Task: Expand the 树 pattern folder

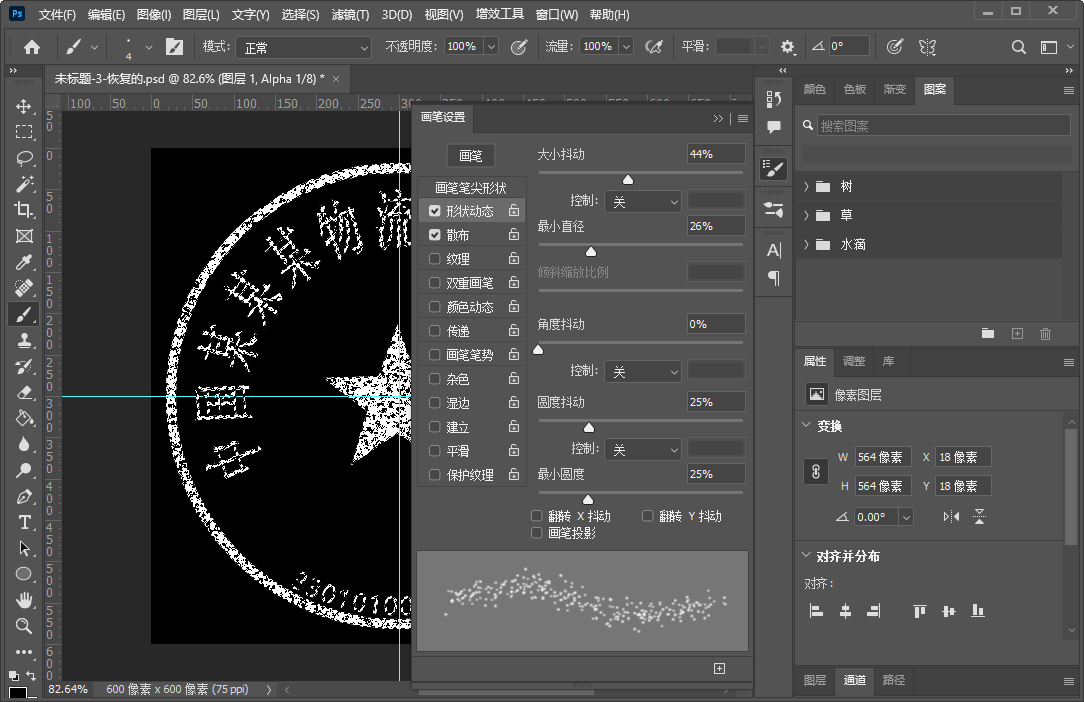Action: tap(806, 186)
